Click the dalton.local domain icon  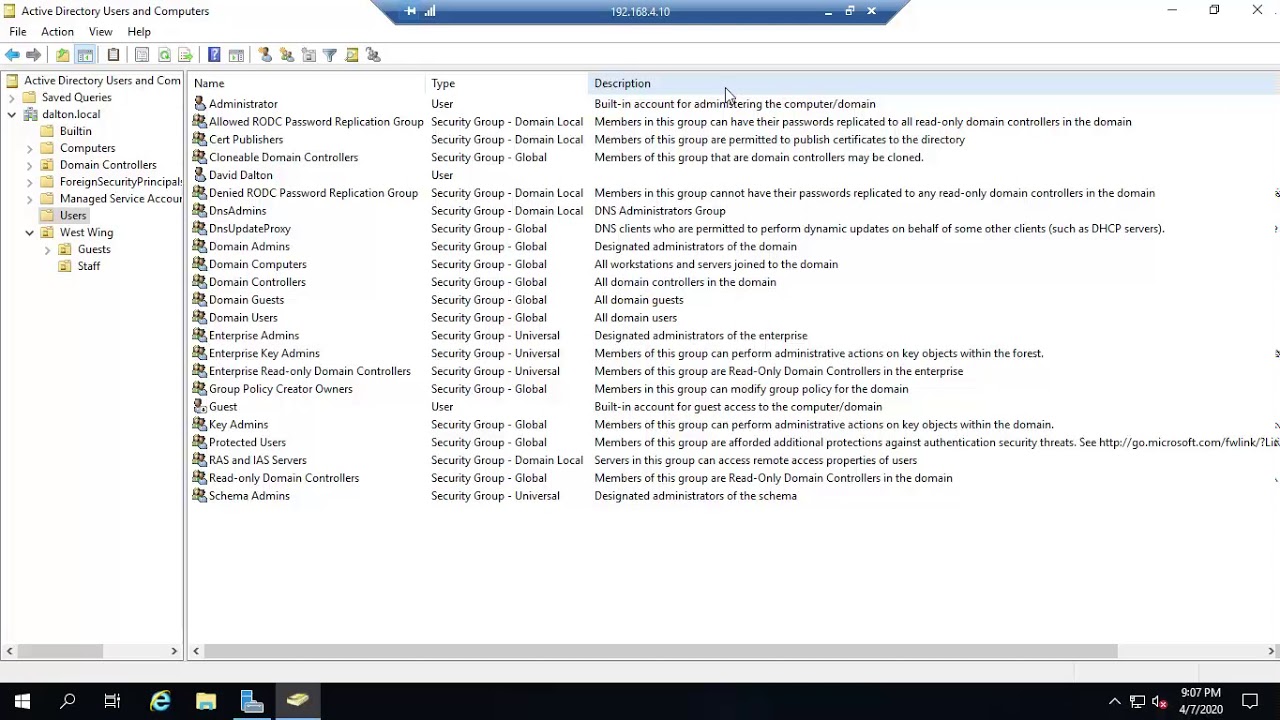pos(30,115)
